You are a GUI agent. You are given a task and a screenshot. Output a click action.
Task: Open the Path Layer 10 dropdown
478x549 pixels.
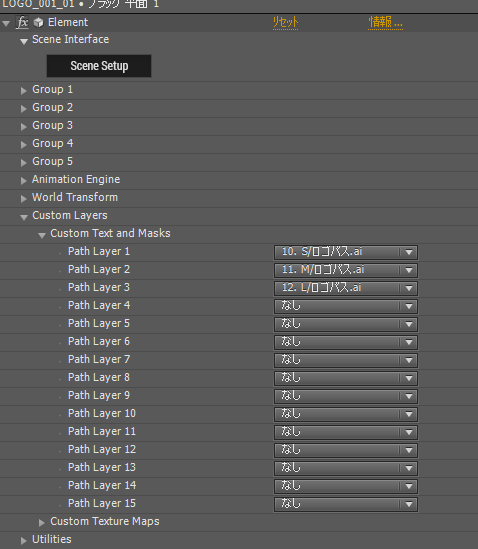(x=346, y=414)
